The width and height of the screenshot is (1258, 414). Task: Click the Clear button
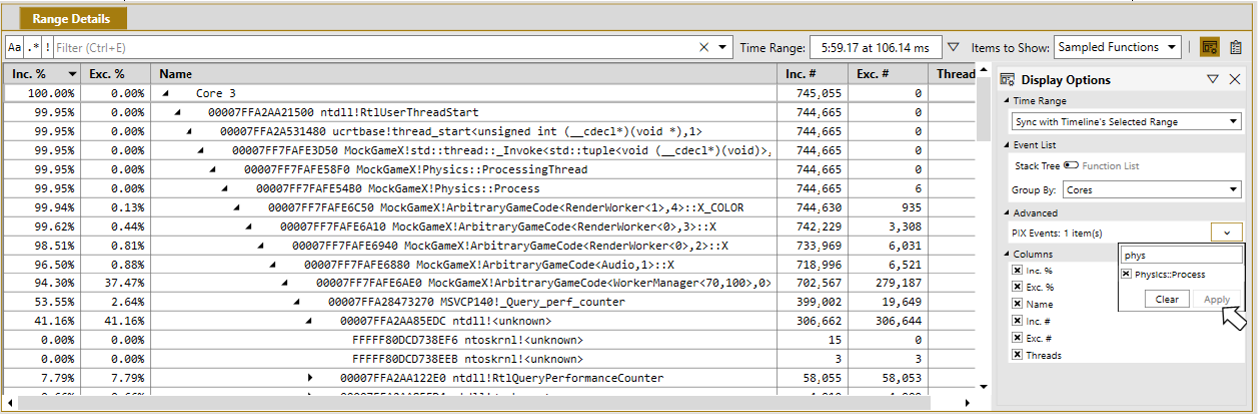tap(1165, 299)
